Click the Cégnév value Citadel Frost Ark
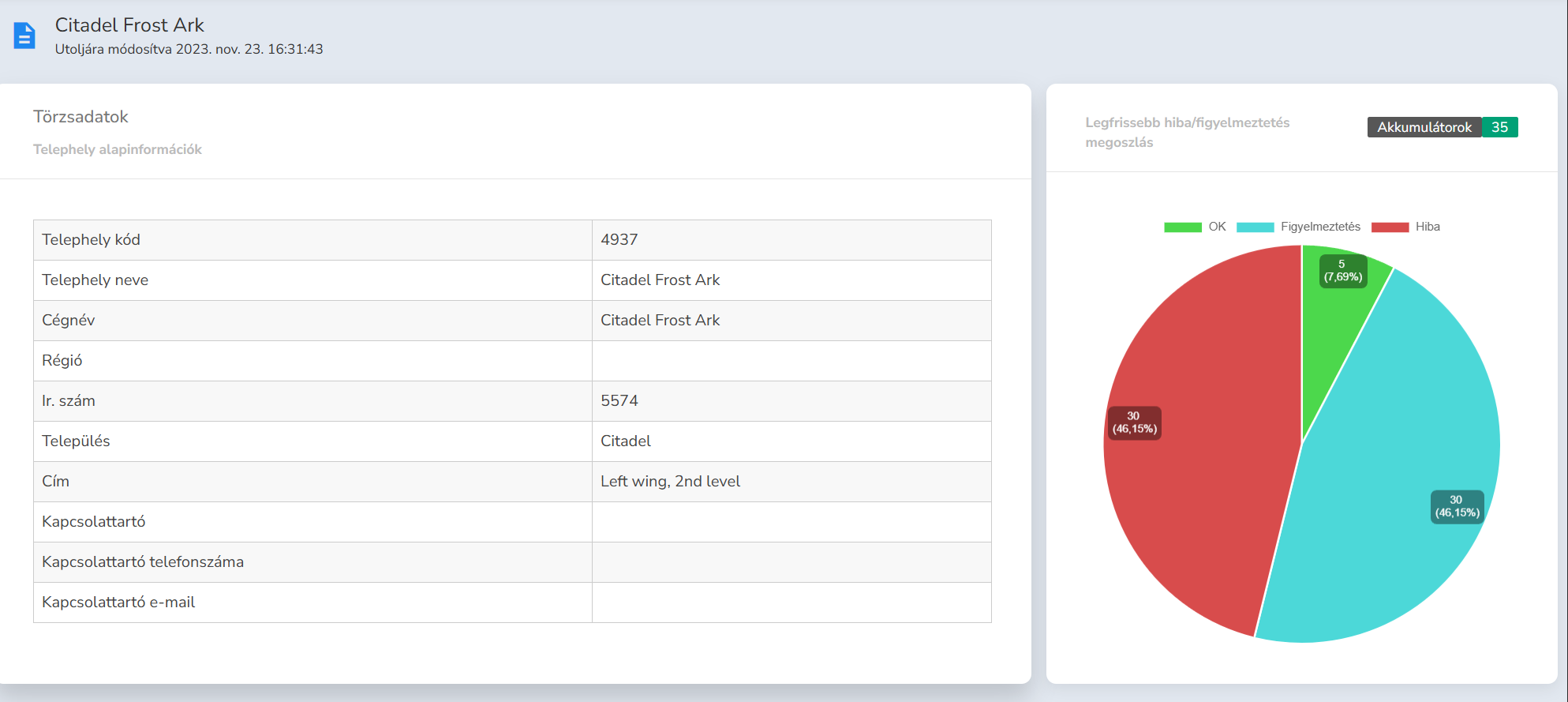 coord(660,321)
